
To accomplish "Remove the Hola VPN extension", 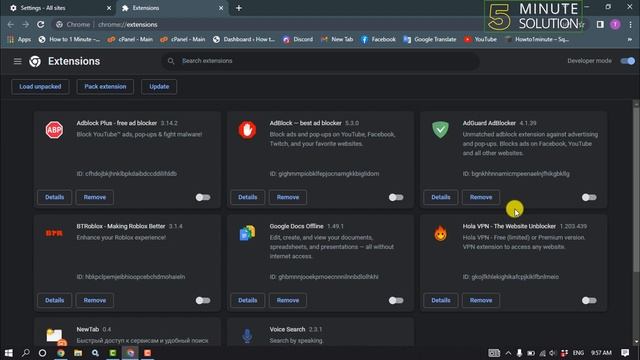I will 481,300.
